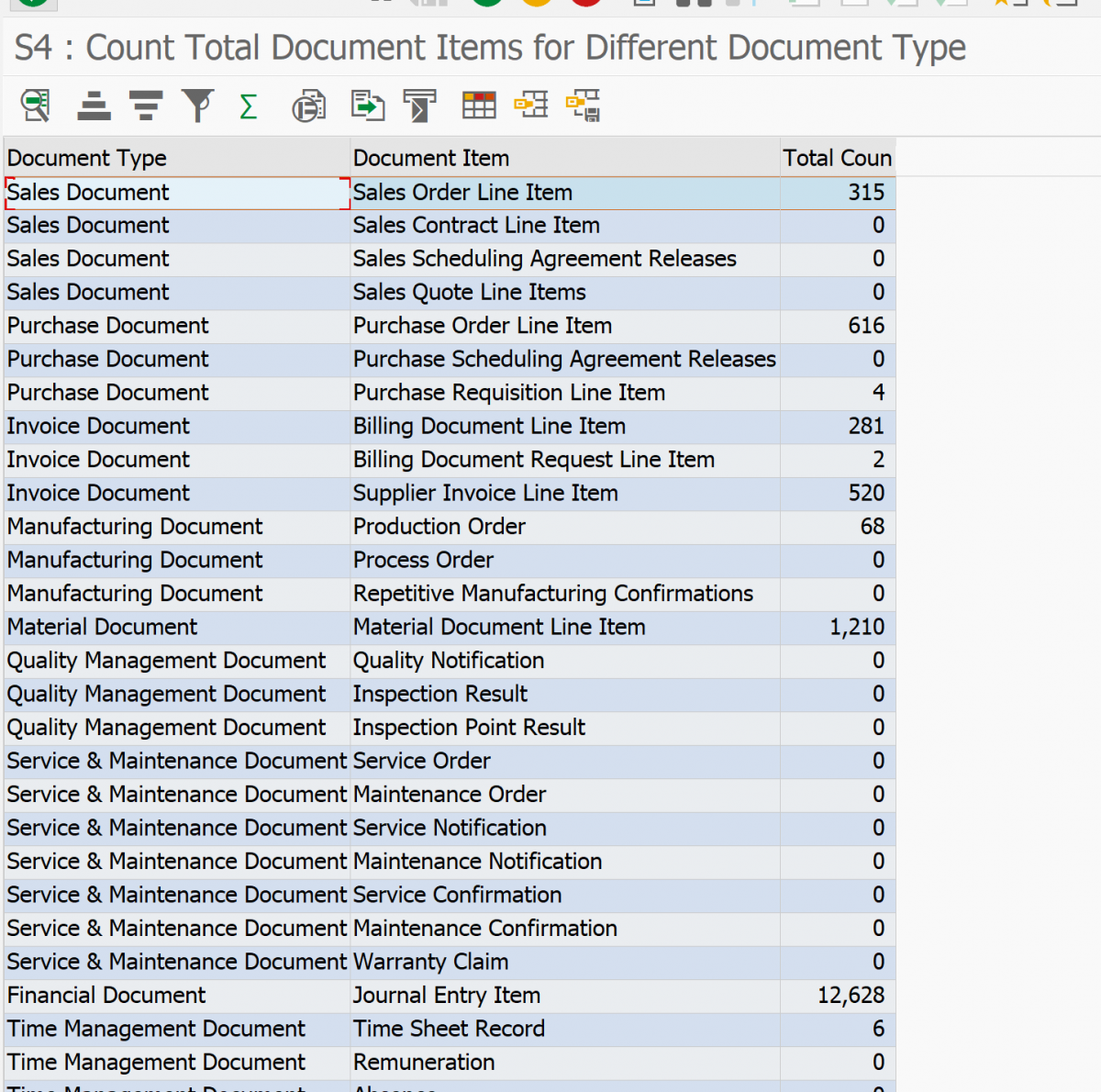Click the green status circle in top toolbar

click(x=486, y=4)
